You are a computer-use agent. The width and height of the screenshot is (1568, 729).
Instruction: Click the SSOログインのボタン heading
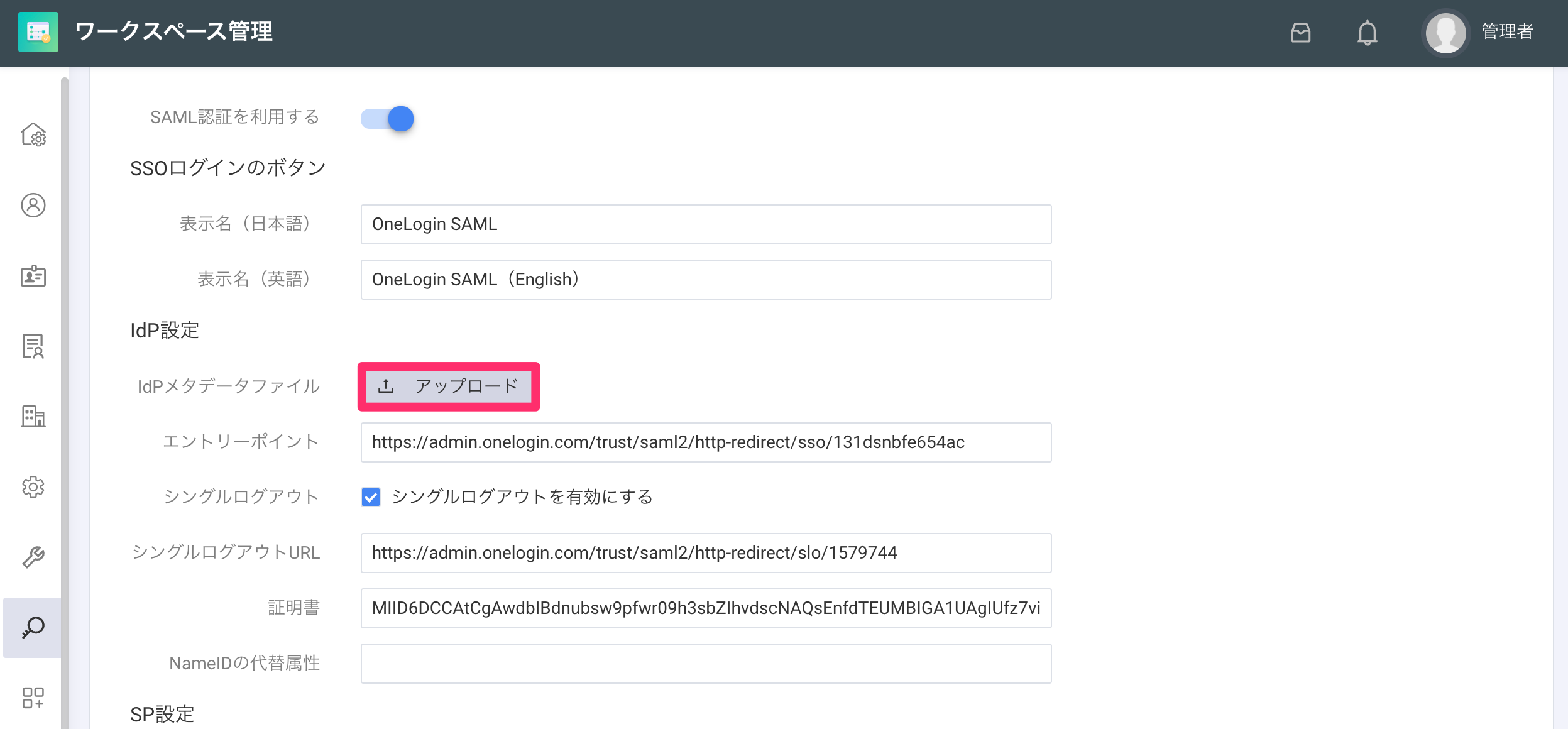tap(228, 168)
